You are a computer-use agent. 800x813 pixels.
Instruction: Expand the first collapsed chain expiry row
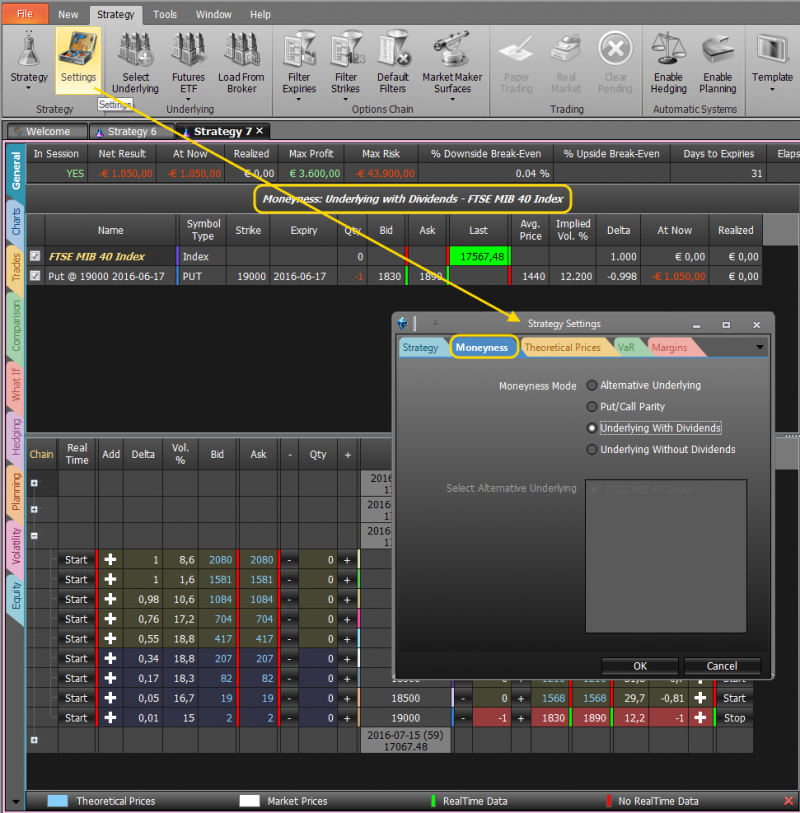pos(36,483)
